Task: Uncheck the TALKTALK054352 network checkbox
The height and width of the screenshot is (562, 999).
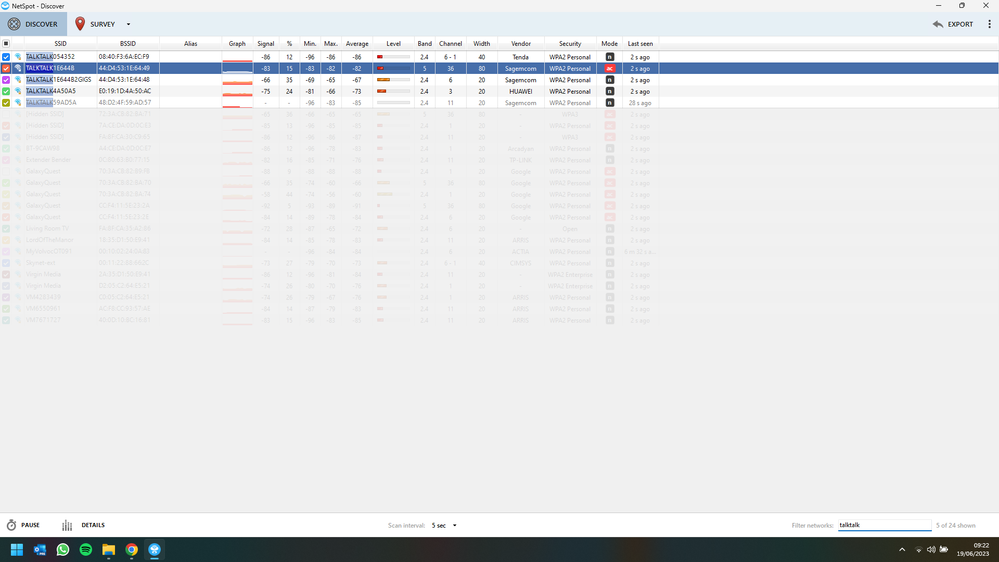Action: tap(6, 57)
